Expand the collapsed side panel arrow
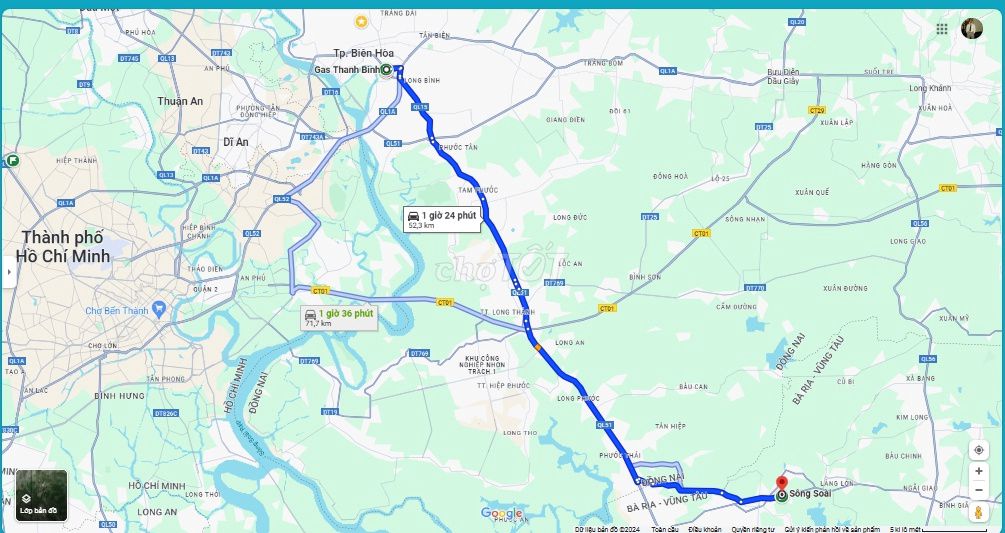The height and width of the screenshot is (533, 1005). coord(8,272)
